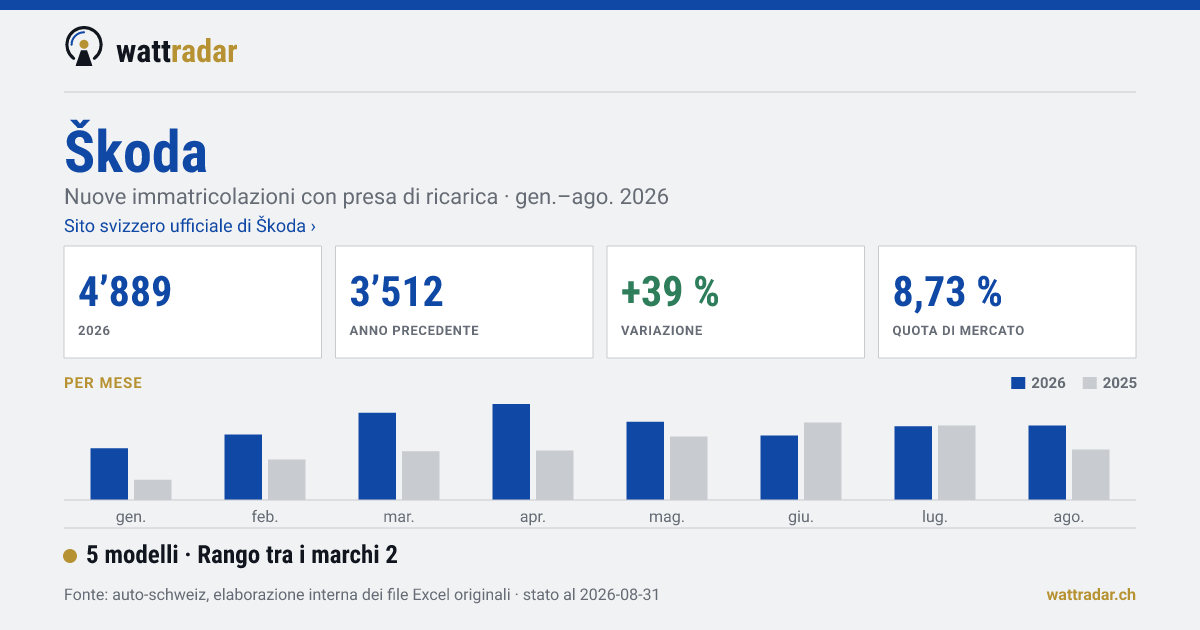The width and height of the screenshot is (1200, 630).
Task: Select the gray 2025 bar for apr.
Action: (555, 475)
